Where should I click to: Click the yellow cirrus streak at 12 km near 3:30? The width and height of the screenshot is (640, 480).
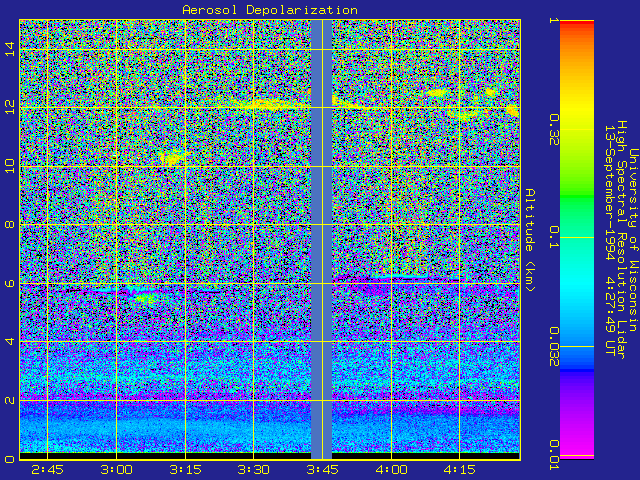point(265,103)
